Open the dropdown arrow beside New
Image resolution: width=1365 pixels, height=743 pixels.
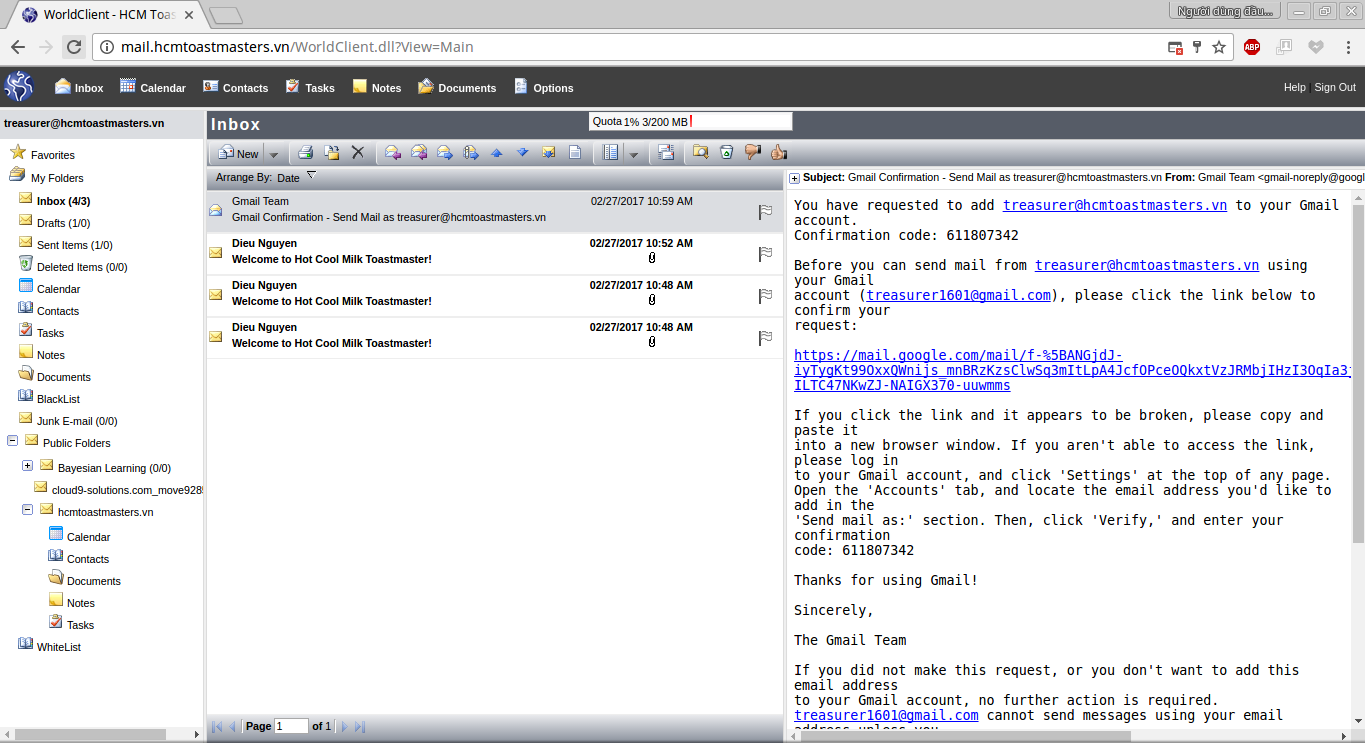click(274, 153)
